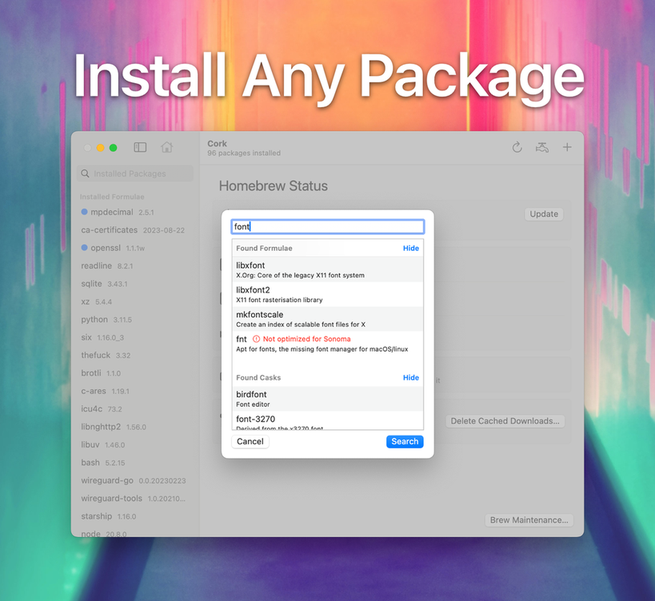Toggle the sidebar icon in Cork toolbar

tap(140, 147)
